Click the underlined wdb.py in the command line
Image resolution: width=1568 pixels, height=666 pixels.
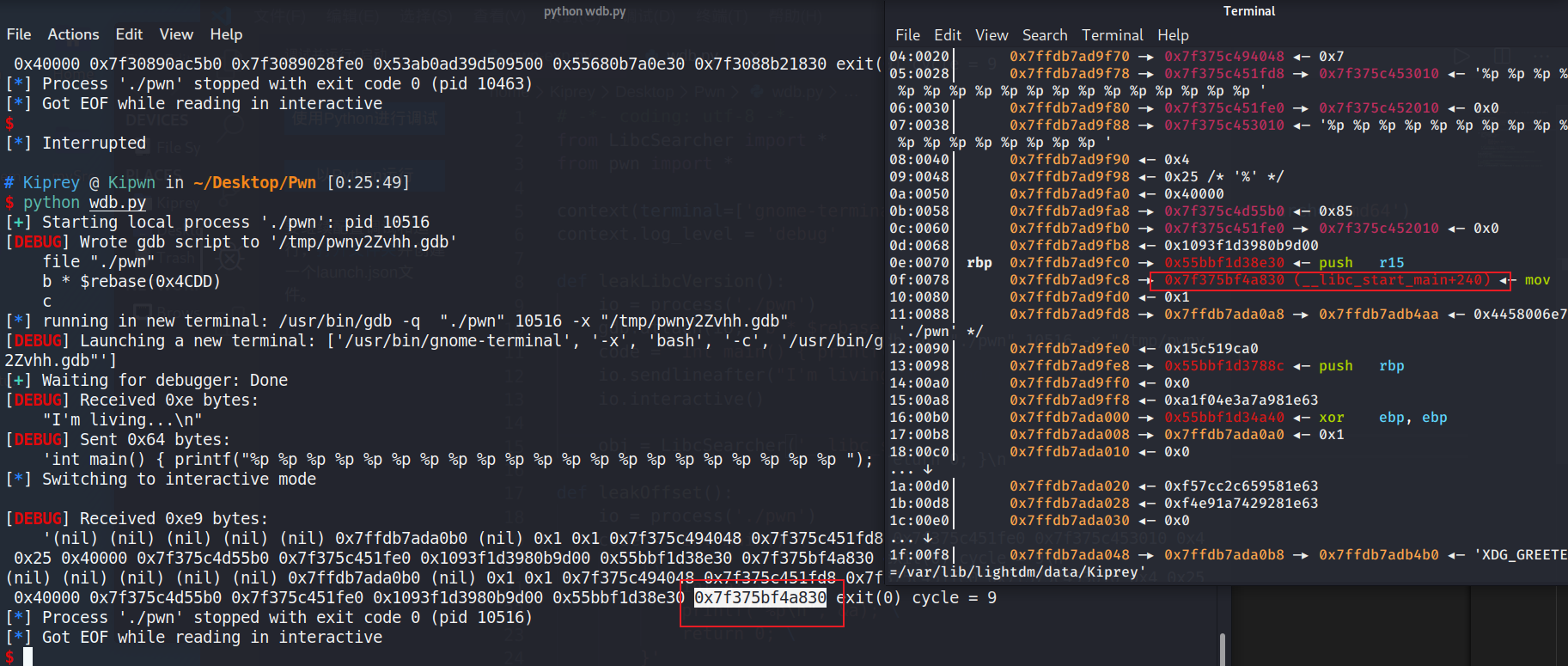pyautogui.click(x=118, y=203)
